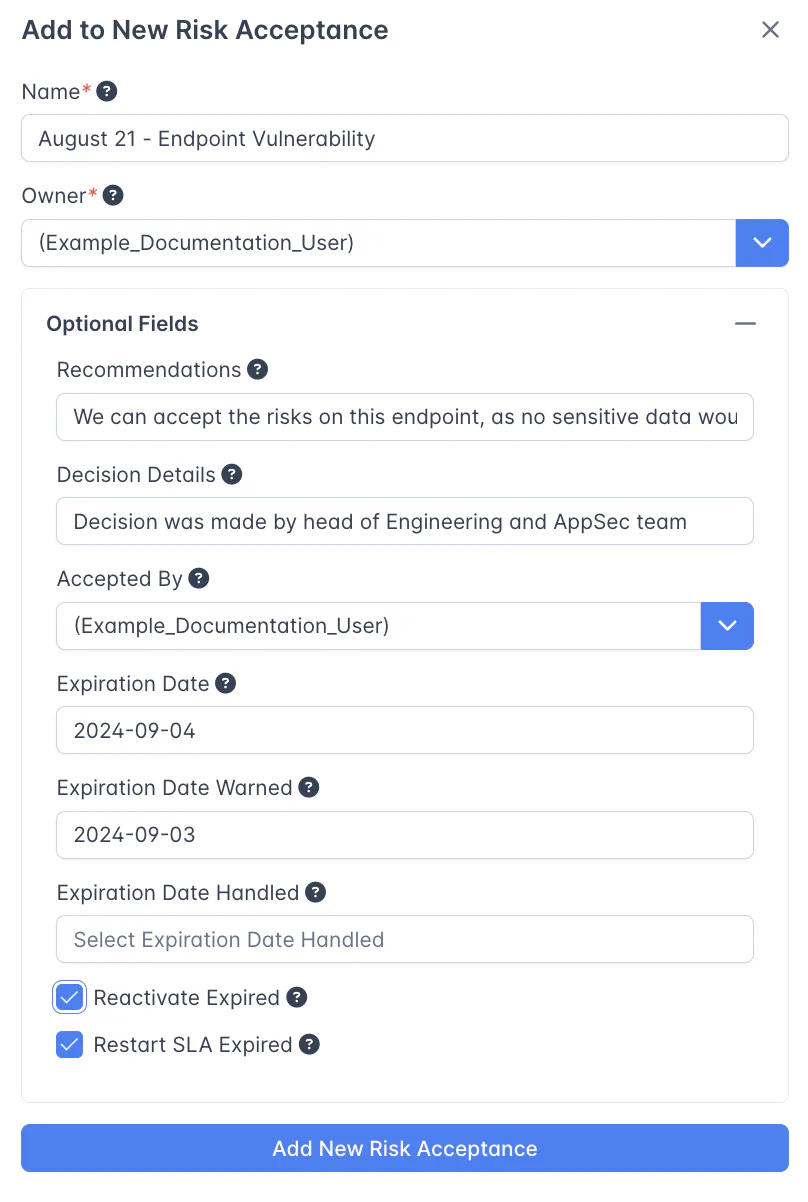The width and height of the screenshot is (808, 1202).
Task: Click the Add New Risk Acceptance button
Action: 404,1148
